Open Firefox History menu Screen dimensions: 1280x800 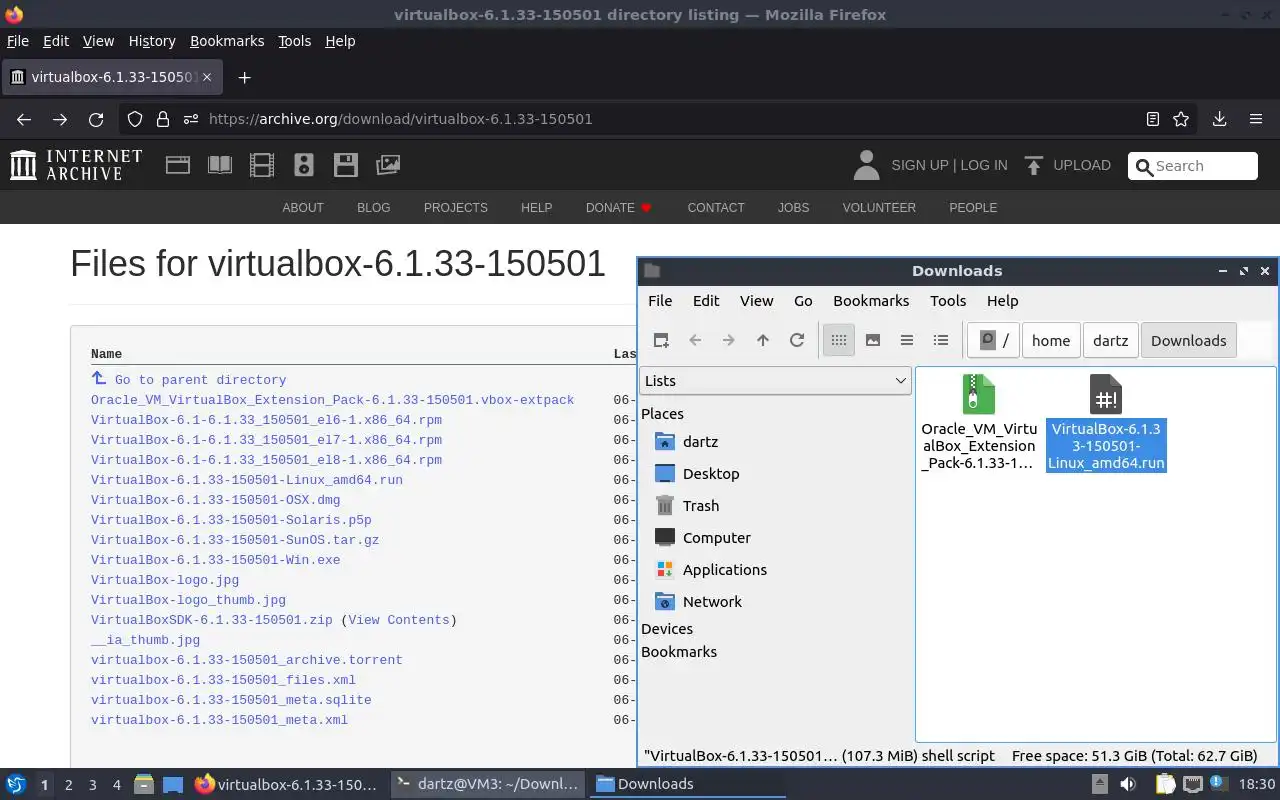click(x=152, y=41)
